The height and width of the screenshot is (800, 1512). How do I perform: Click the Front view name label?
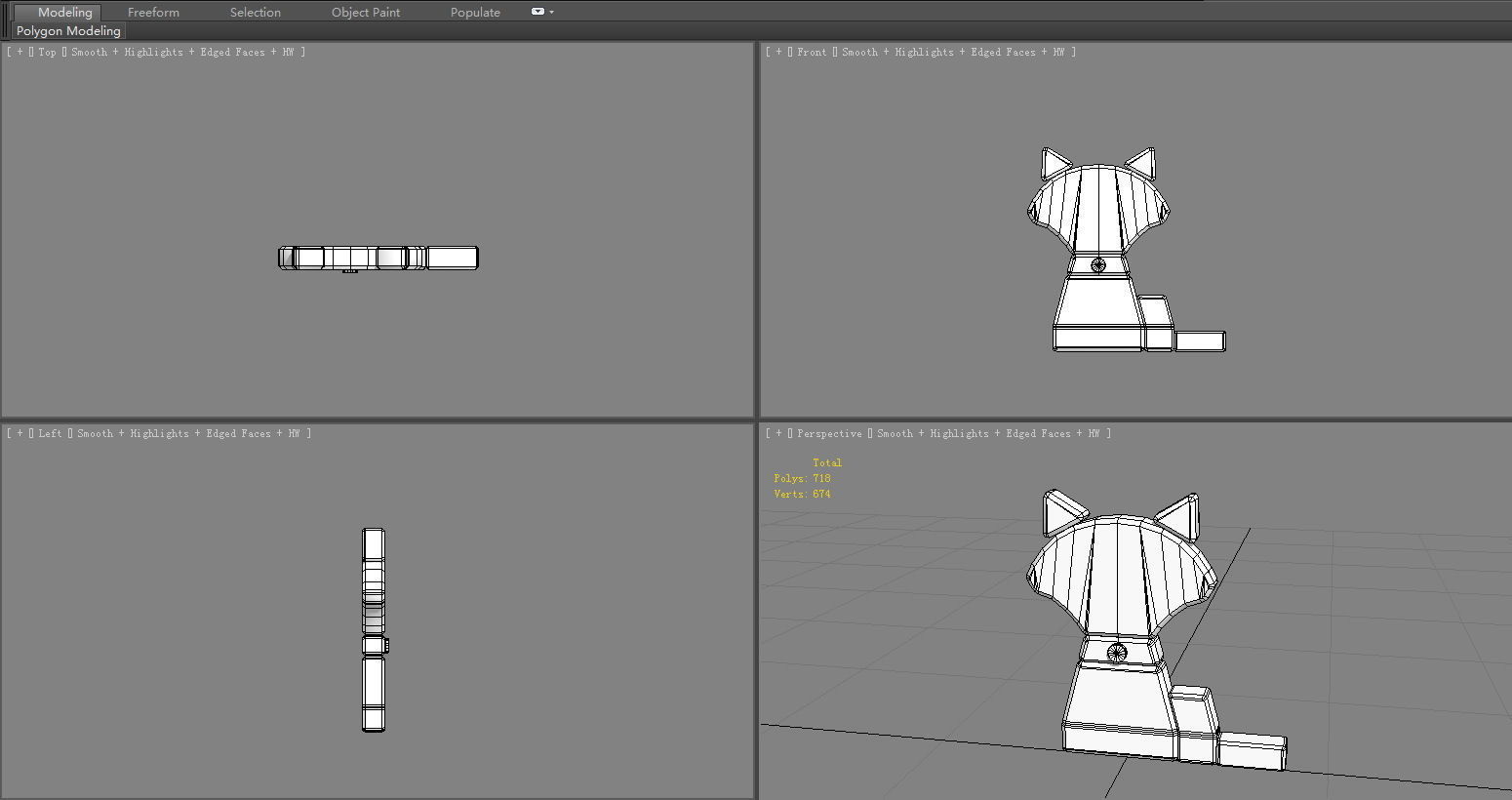click(x=812, y=52)
